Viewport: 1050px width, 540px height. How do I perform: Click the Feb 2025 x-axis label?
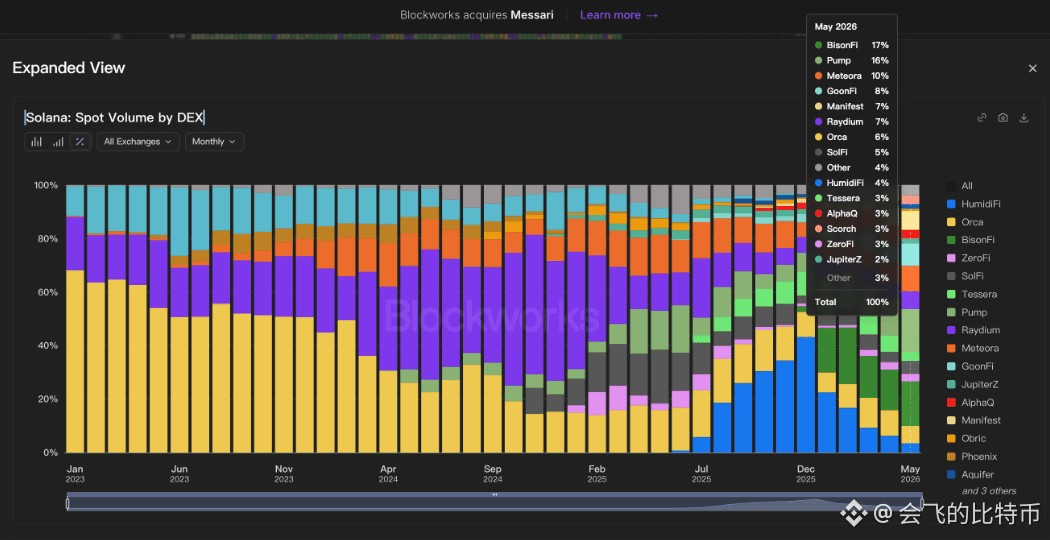click(x=597, y=474)
